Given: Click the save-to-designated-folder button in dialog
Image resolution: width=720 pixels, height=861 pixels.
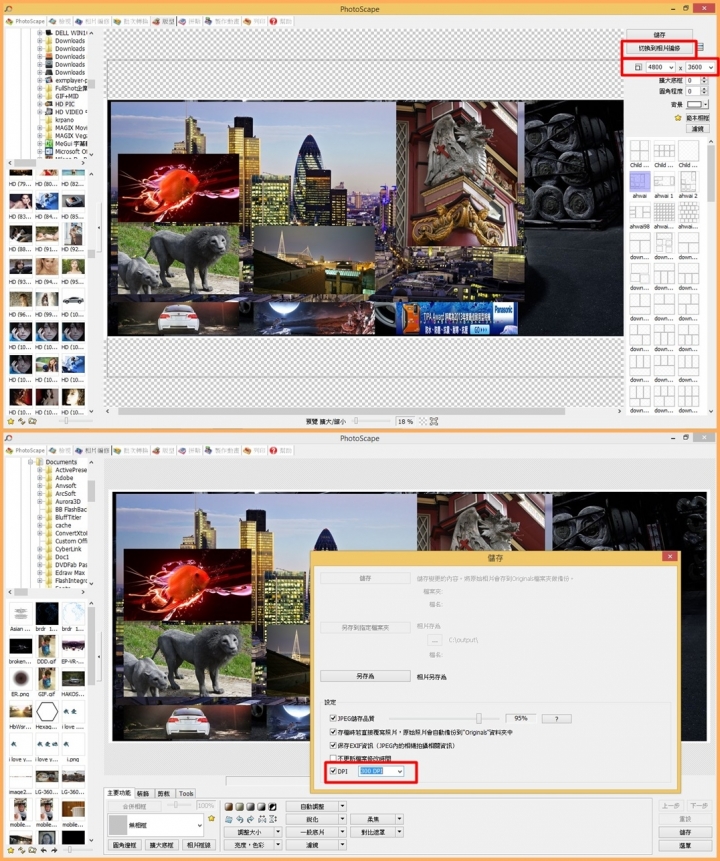Looking at the screenshot, I should 365,627.
